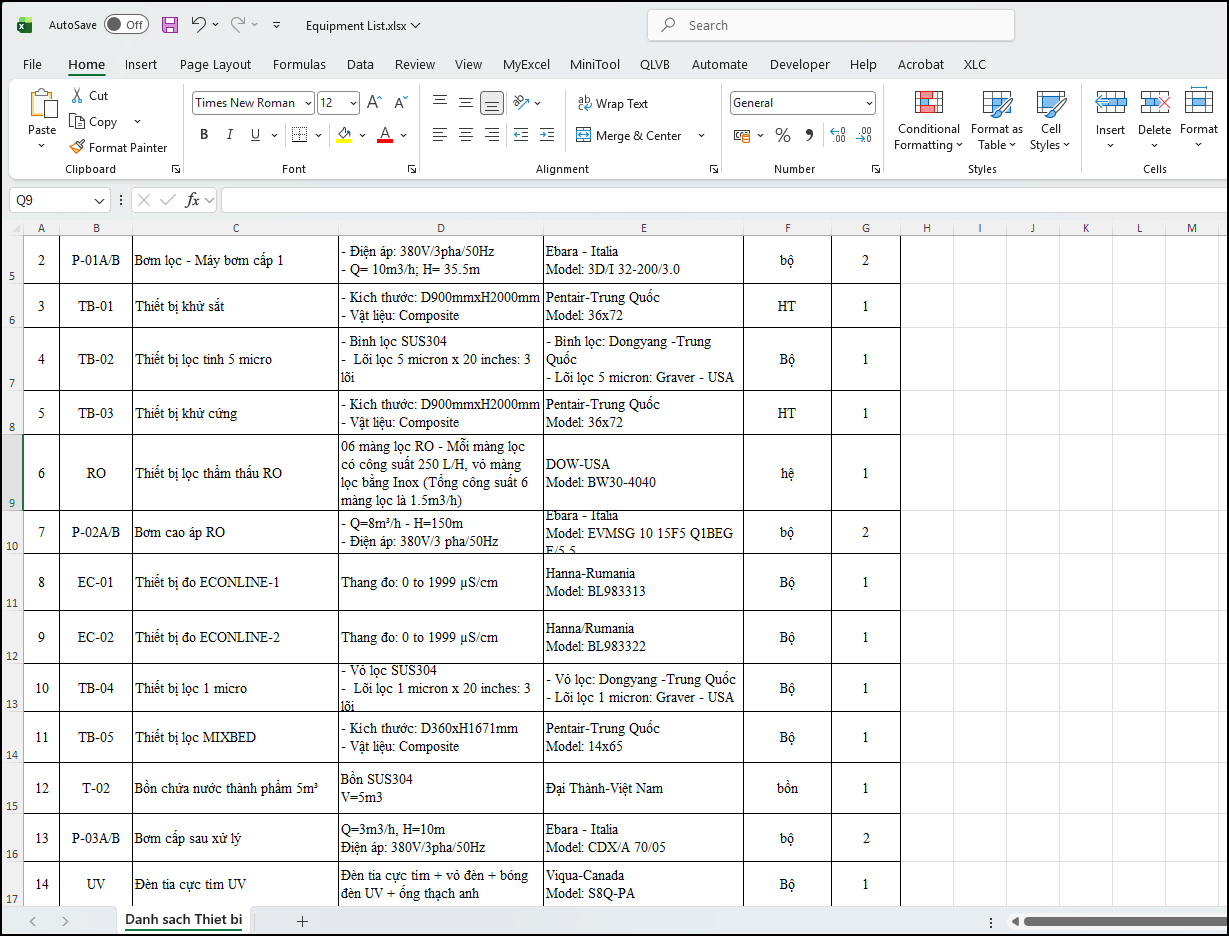Viewport: 1229px width, 936px height.
Task: Switch to the Page Layout tab
Action: pyautogui.click(x=216, y=64)
